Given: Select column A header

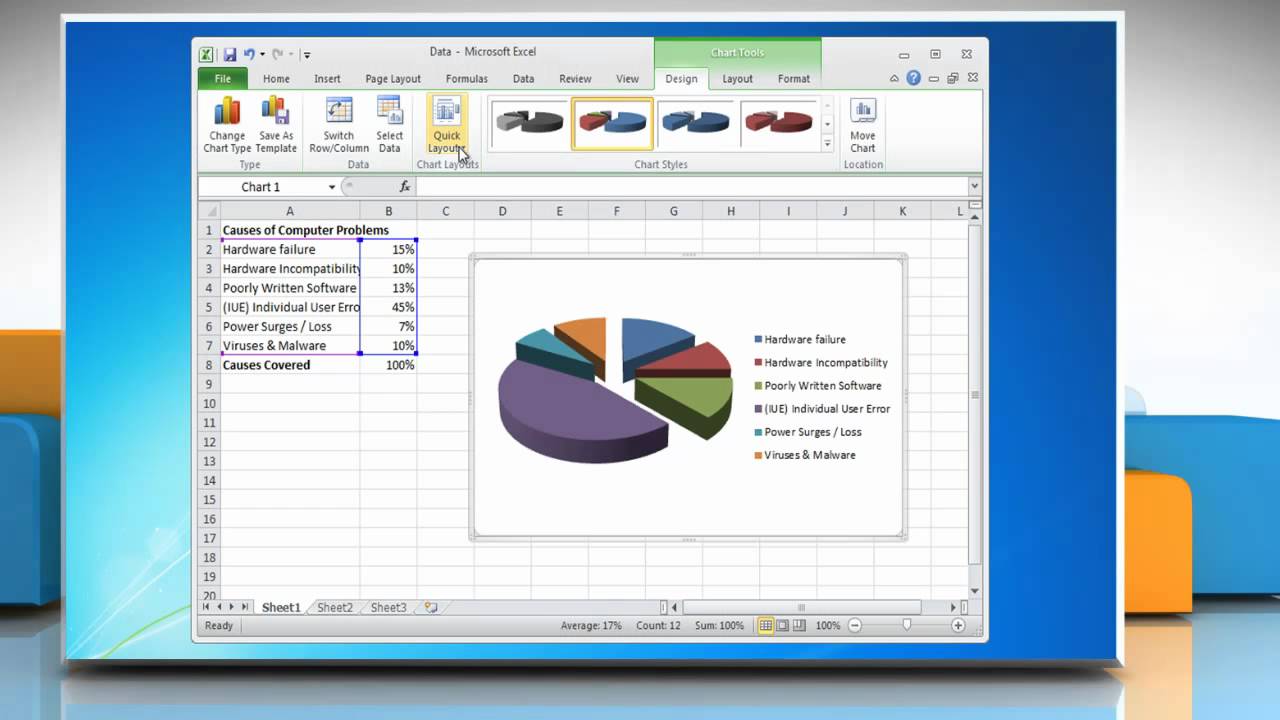Looking at the screenshot, I should click(x=290, y=211).
